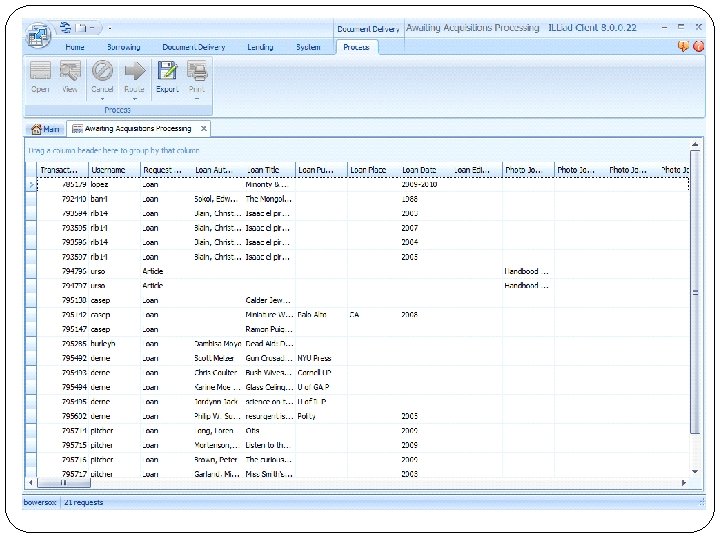Expand the Route dropdown arrow

(x=134, y=99)
